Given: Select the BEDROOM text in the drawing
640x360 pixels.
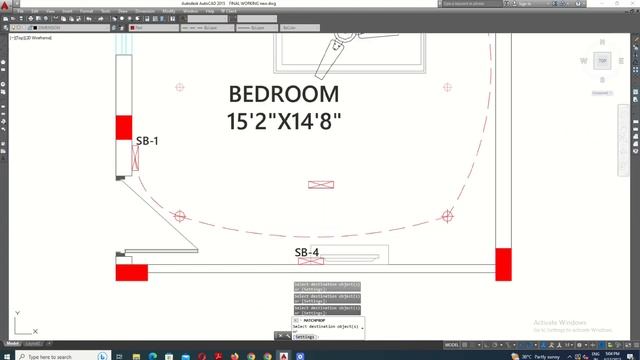Looking at the screenshot, I should tap(284, 94).
